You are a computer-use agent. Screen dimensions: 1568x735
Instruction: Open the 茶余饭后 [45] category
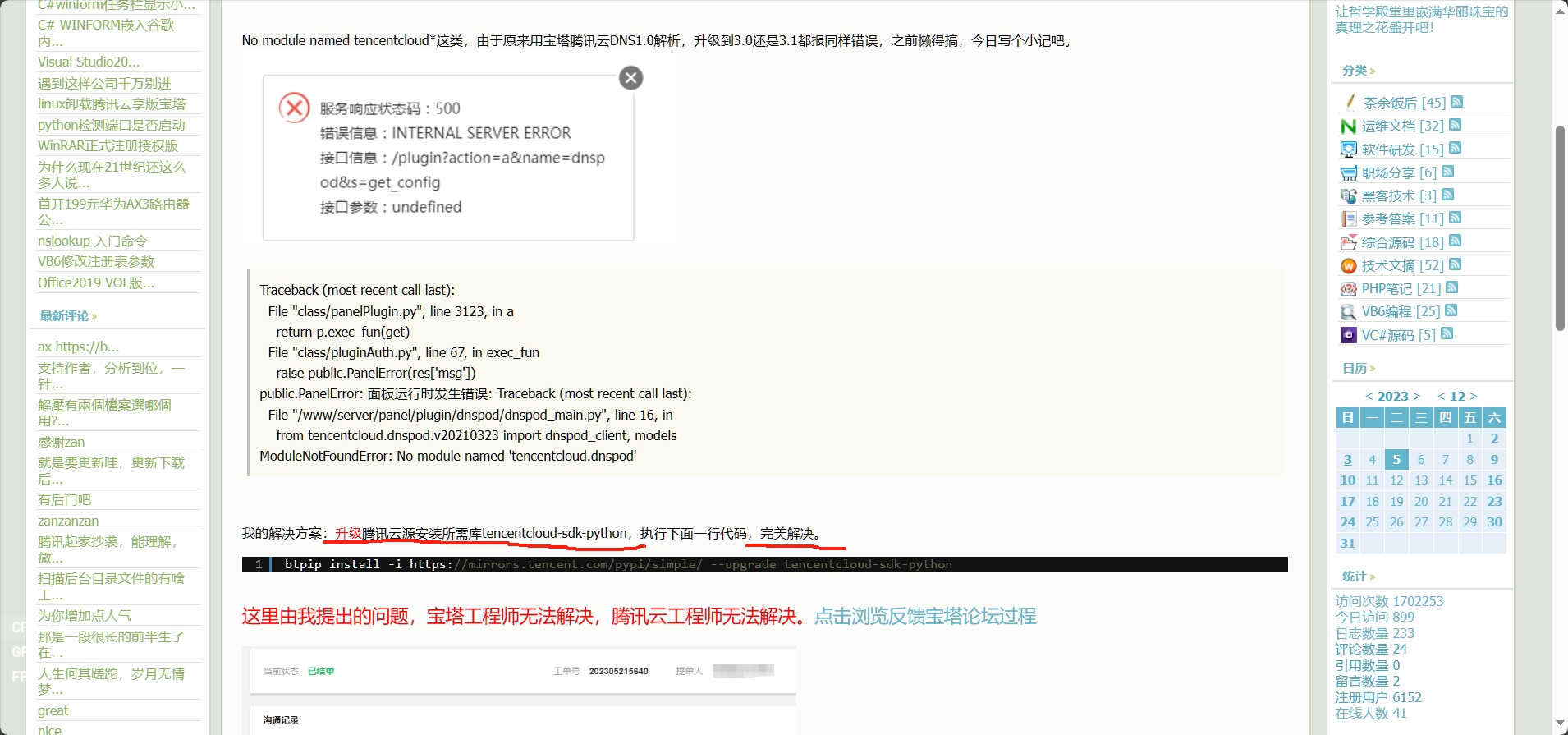pyautogui.click(x=1405, y=103)
